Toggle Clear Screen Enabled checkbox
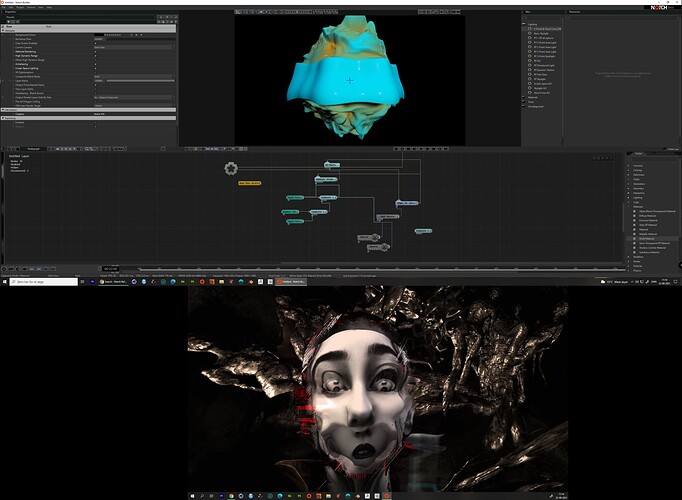 [96, 43]
